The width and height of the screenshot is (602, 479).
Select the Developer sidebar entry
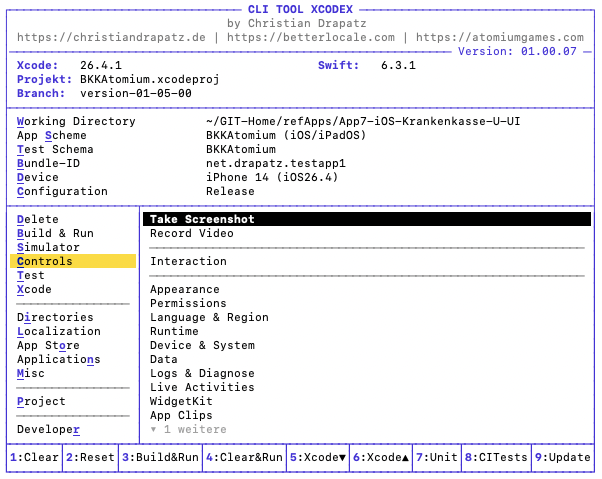click(x=48, y=429)
